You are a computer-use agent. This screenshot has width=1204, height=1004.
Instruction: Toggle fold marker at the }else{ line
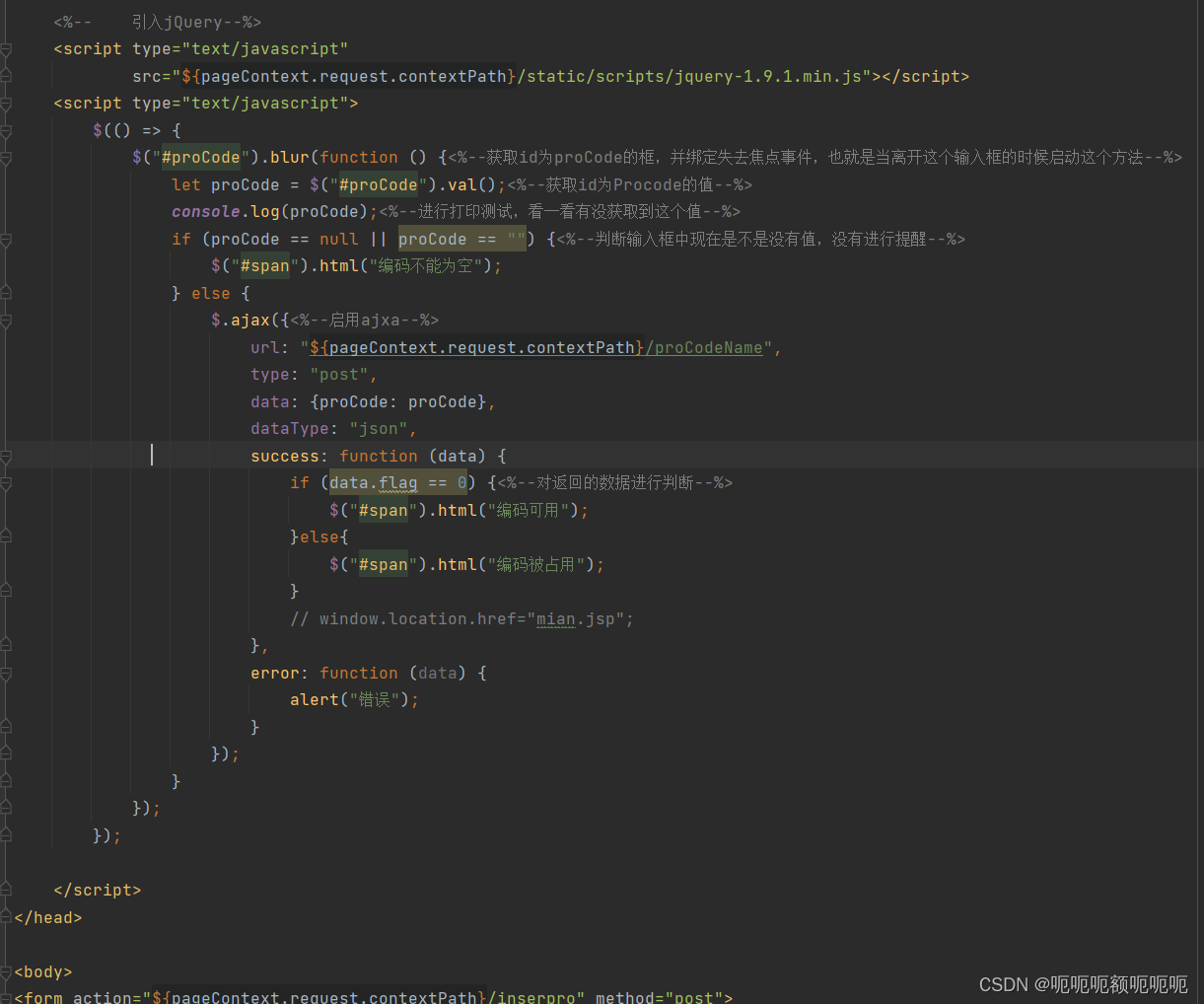point(5,538)
